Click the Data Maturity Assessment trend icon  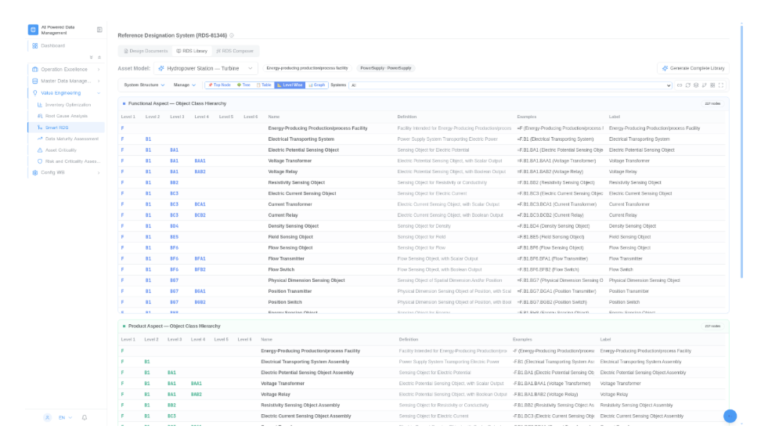click(x=40, y=139)
